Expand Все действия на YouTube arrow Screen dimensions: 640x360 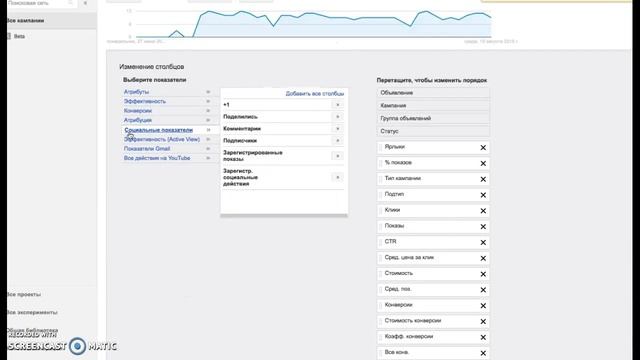pyautogui.click(x=208, y=158)
